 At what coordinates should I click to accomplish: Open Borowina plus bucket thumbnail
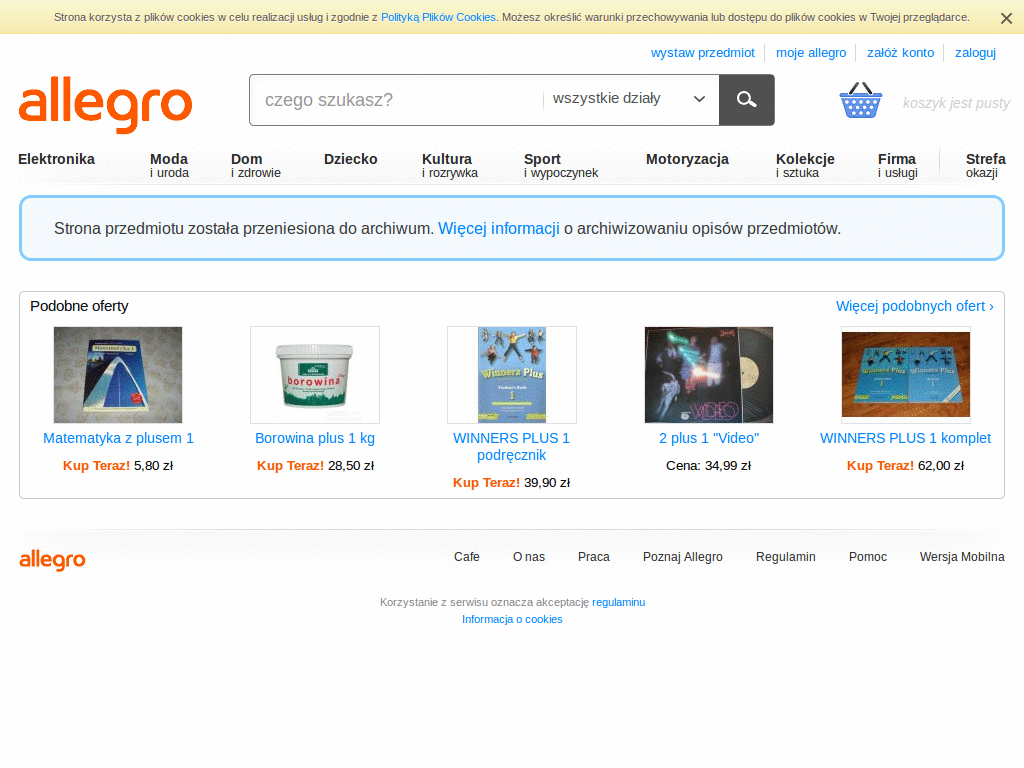pyautogui.click(x=315, y=375)
